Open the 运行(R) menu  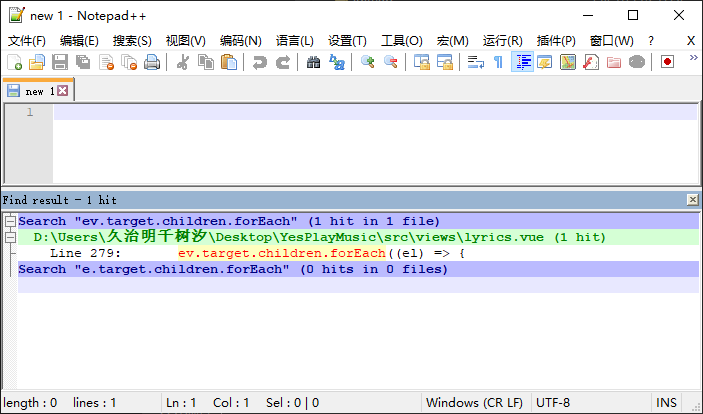coord(503,41)
